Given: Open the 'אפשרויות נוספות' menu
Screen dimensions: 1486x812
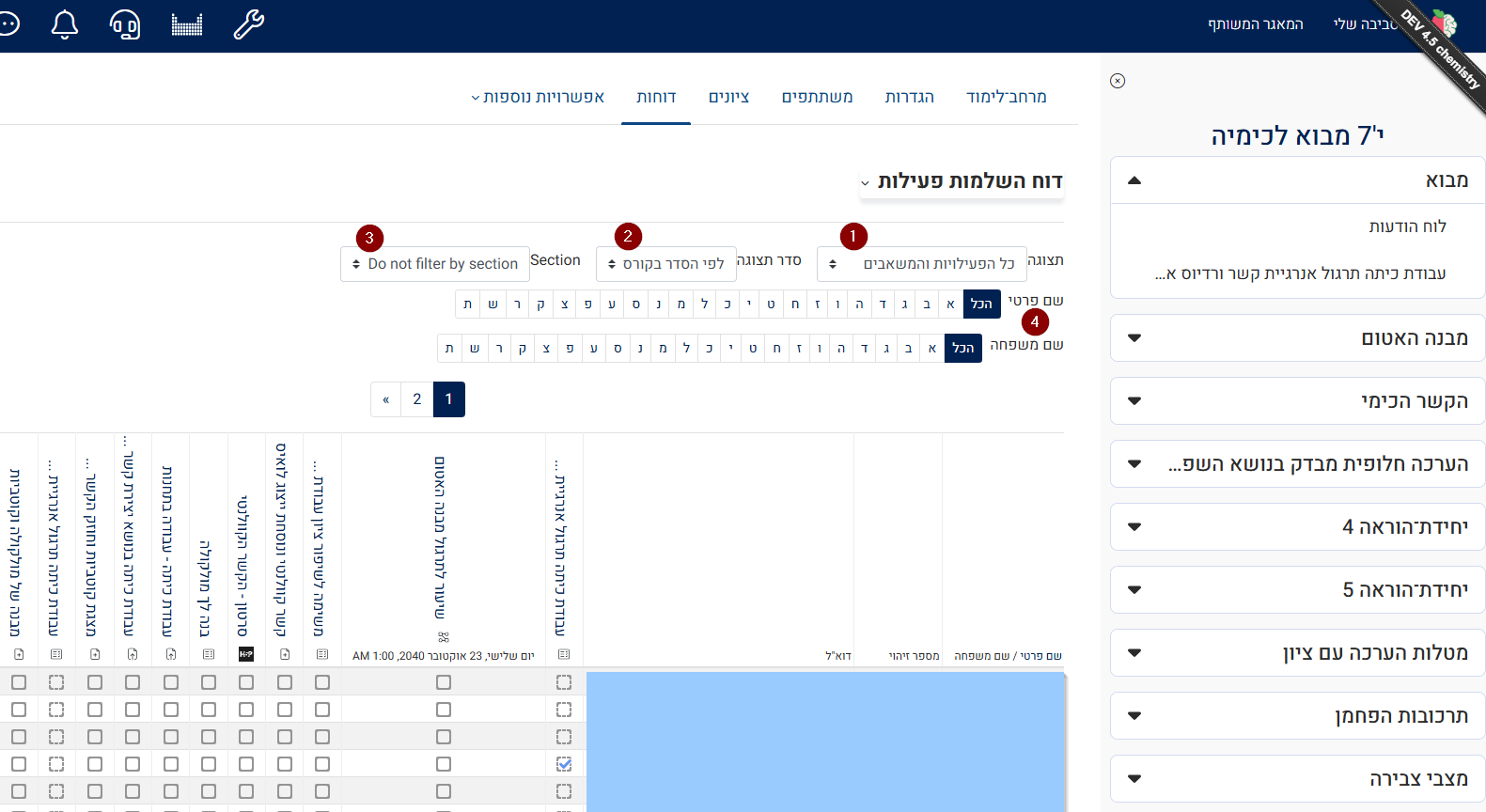Looking at the screenshot, I should click(x=538, y=97).
